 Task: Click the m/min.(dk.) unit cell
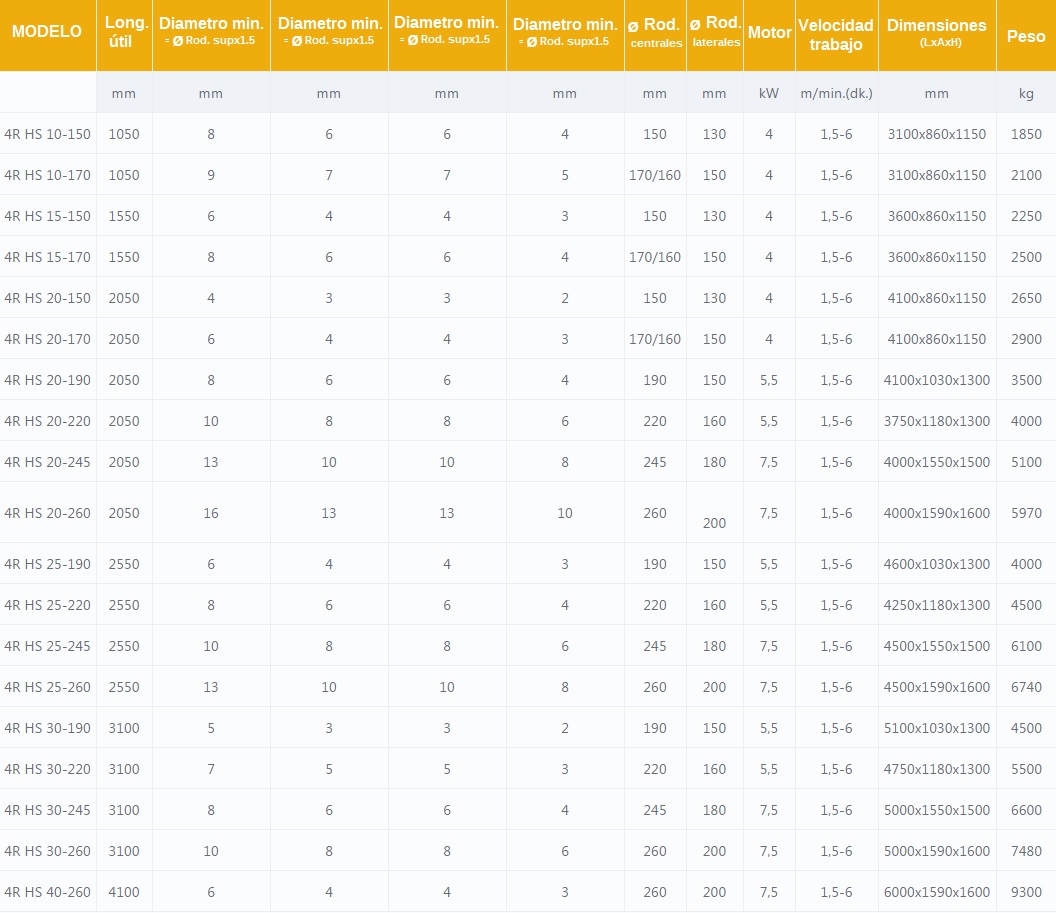coord(836,94)
